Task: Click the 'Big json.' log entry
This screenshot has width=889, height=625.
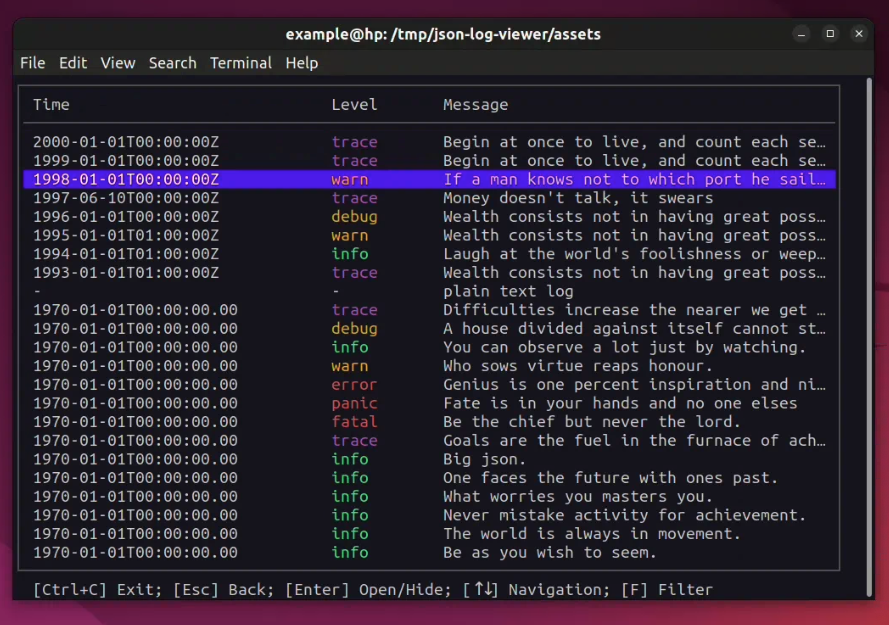Action: coord(483,459)
